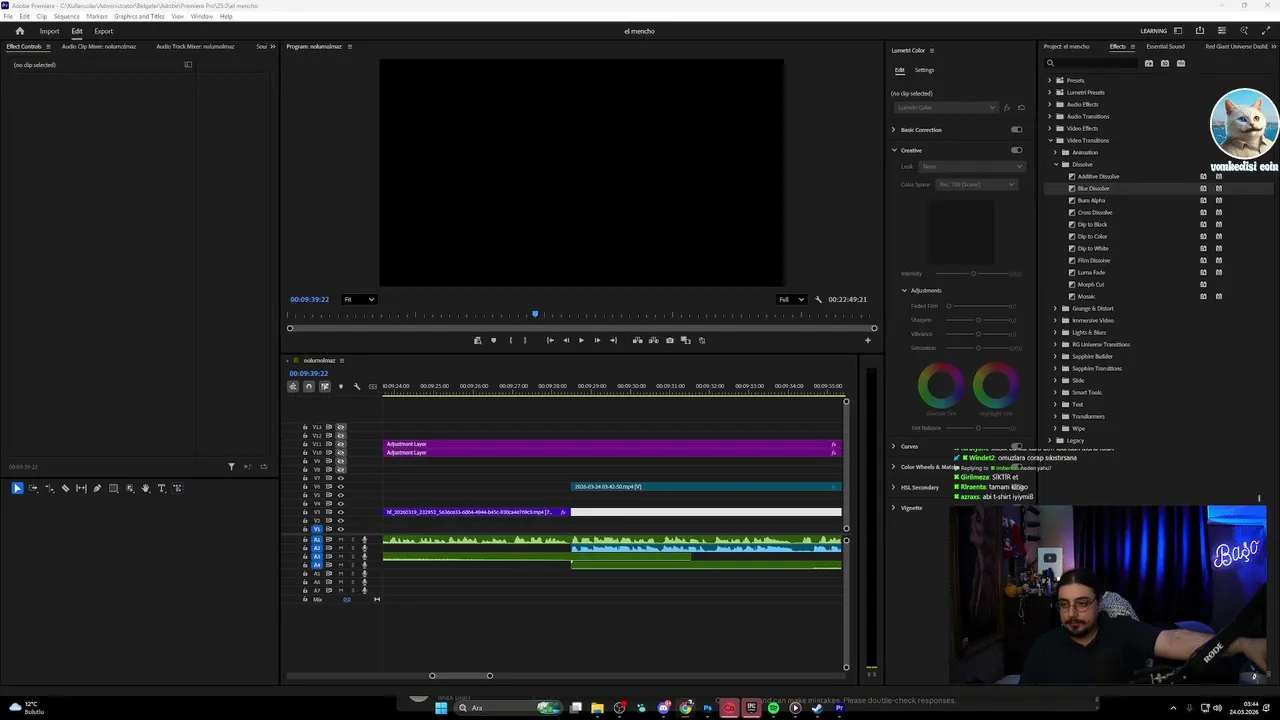Click the Shadow Tint color wheel
Viewport: 1280px width, 720px height.
941,384
